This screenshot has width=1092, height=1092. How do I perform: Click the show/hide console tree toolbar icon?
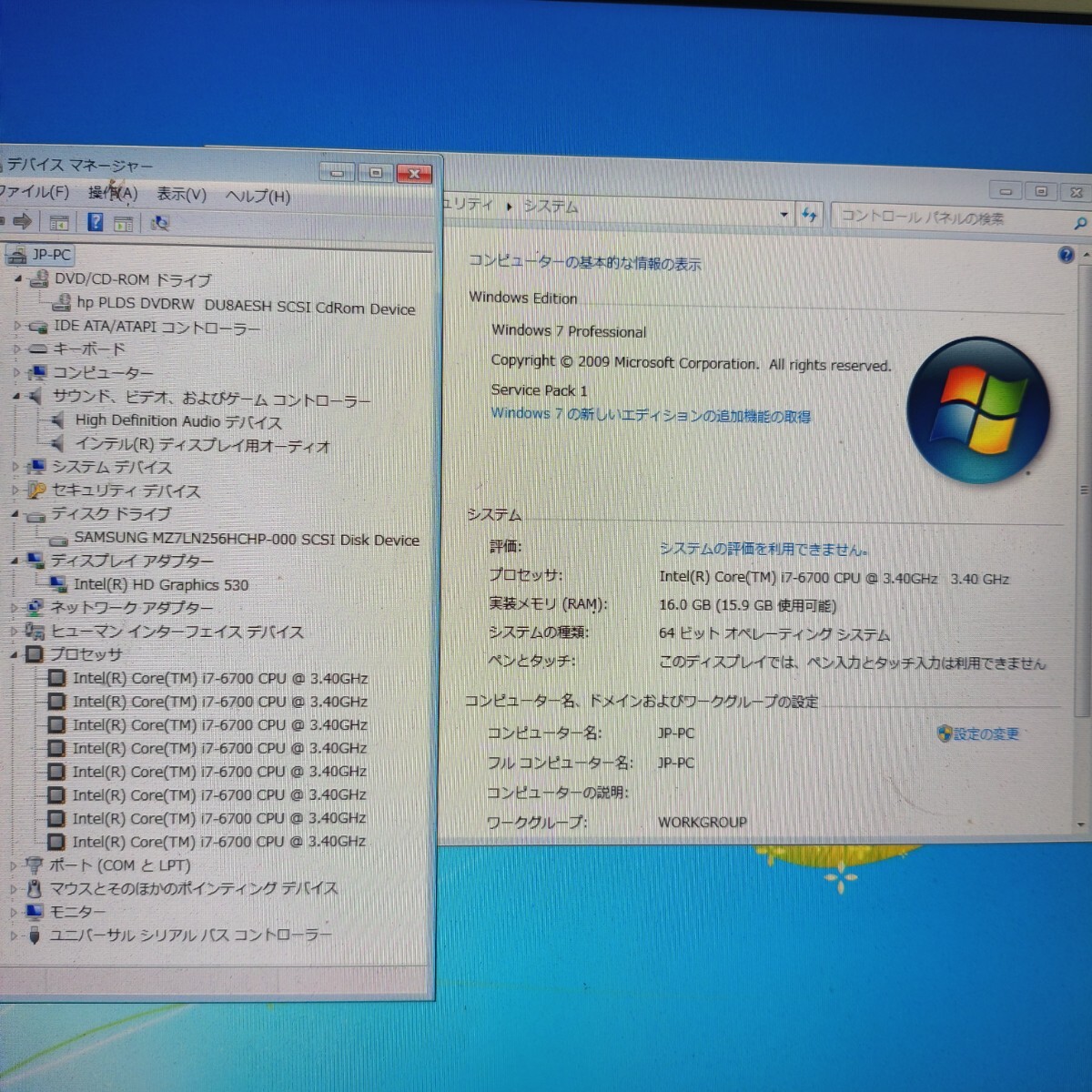(59, 222)
